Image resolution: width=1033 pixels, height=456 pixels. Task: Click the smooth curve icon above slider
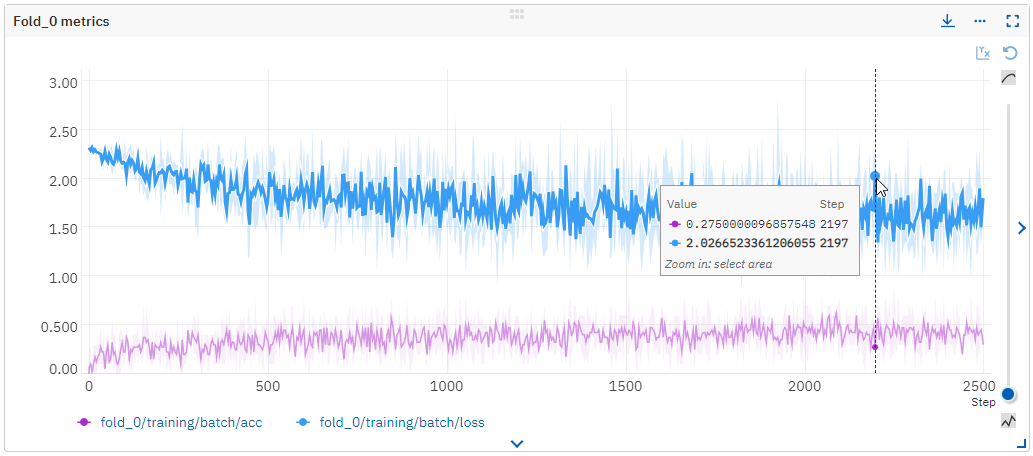pyautogui.click(x=1009, y=78)
